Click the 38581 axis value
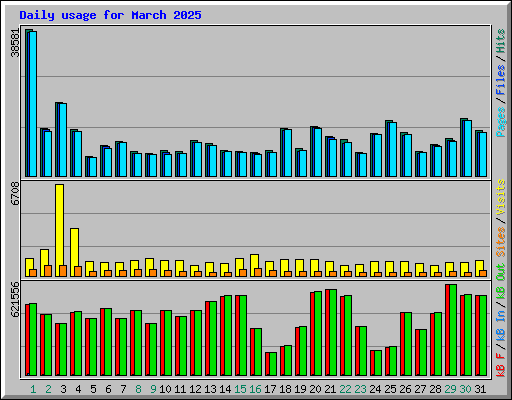The width and height of the screenshot is (512, 400). 15,43
